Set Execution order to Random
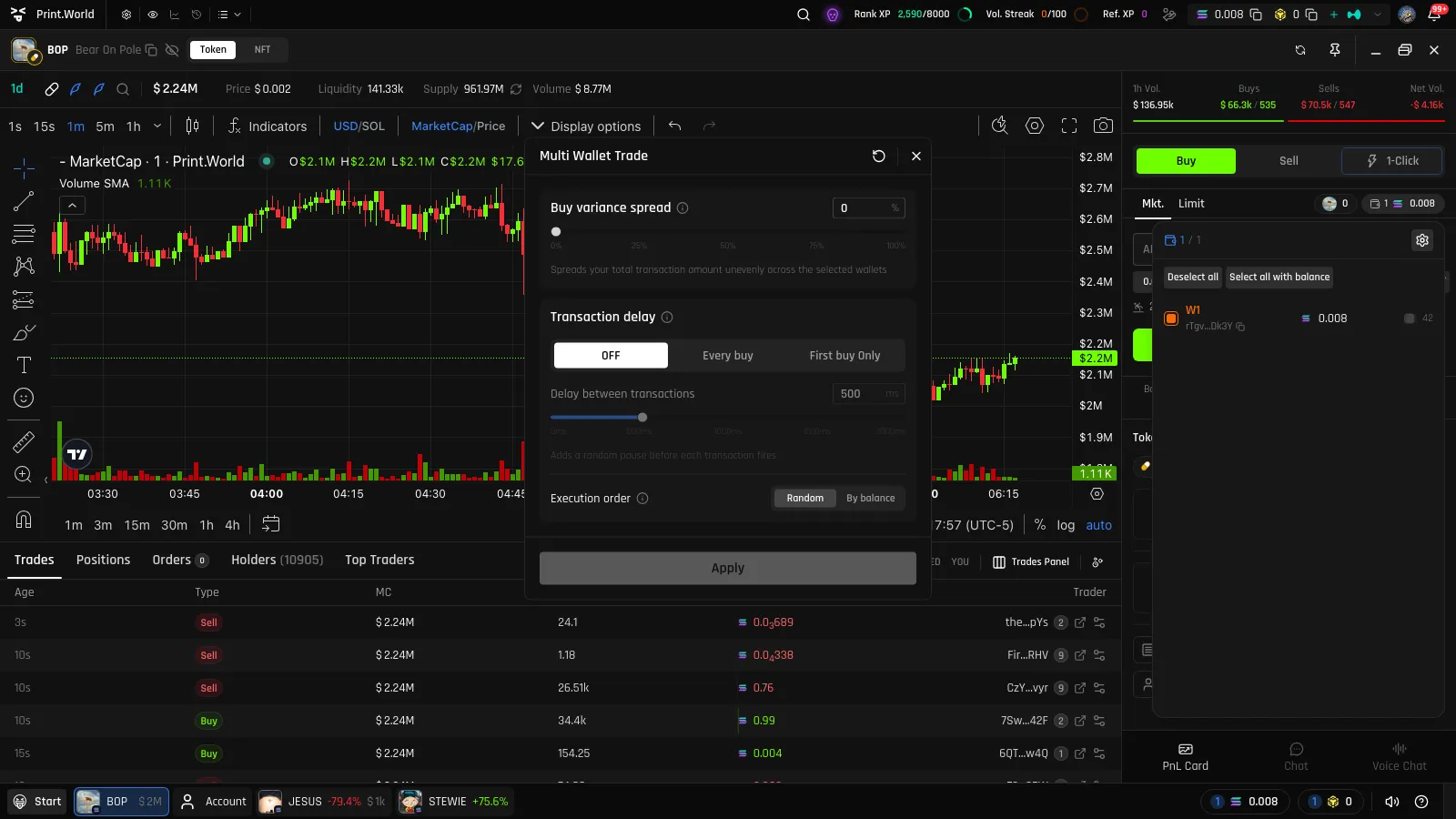Screen dimensions: 1456x819 [x=805, y=498]
